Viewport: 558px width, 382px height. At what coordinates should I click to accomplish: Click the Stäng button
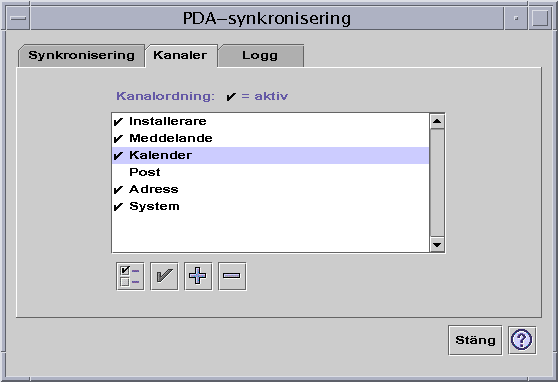point(475,340)
